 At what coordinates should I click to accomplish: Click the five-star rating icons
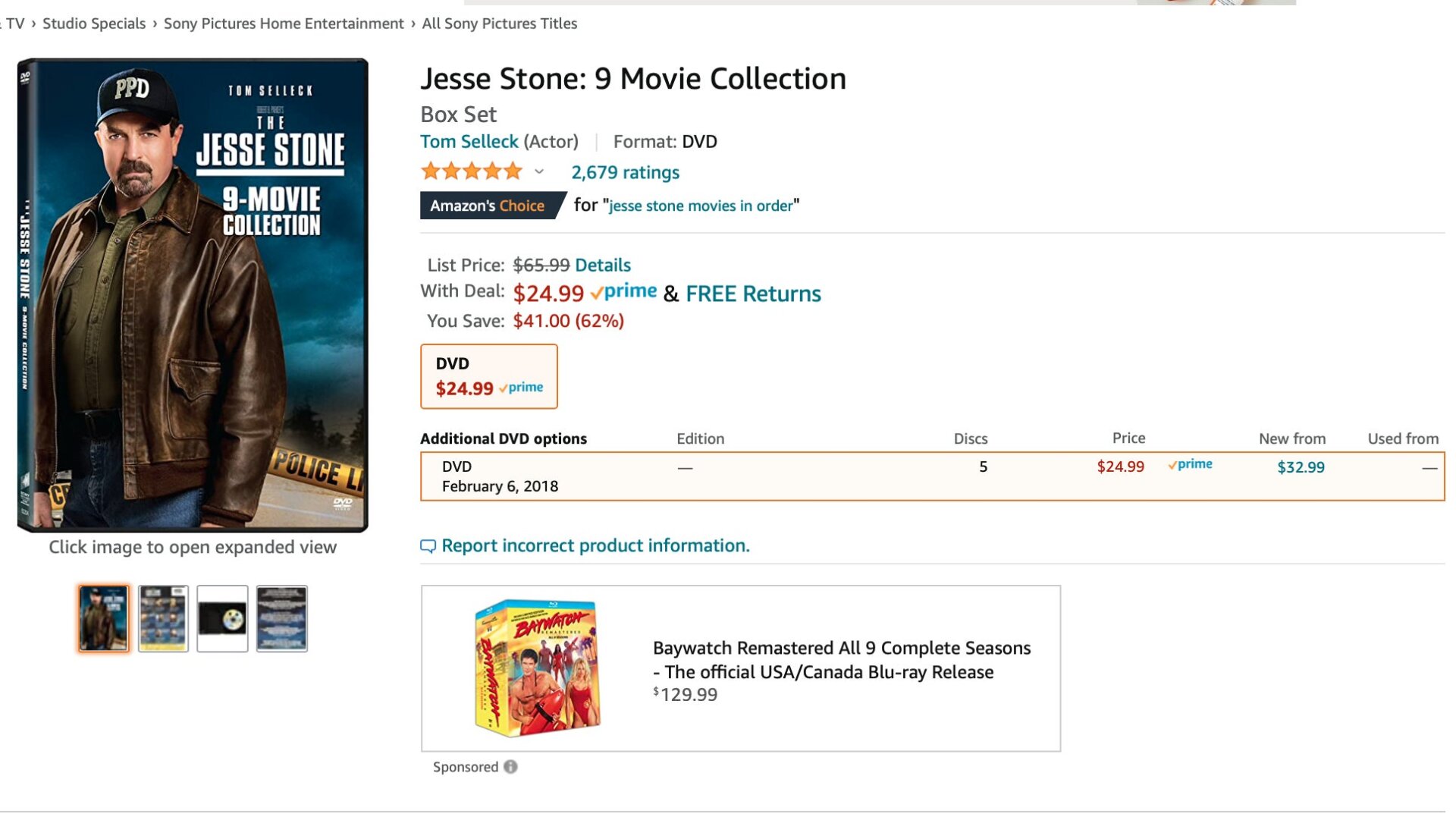[x=472, y=171]
